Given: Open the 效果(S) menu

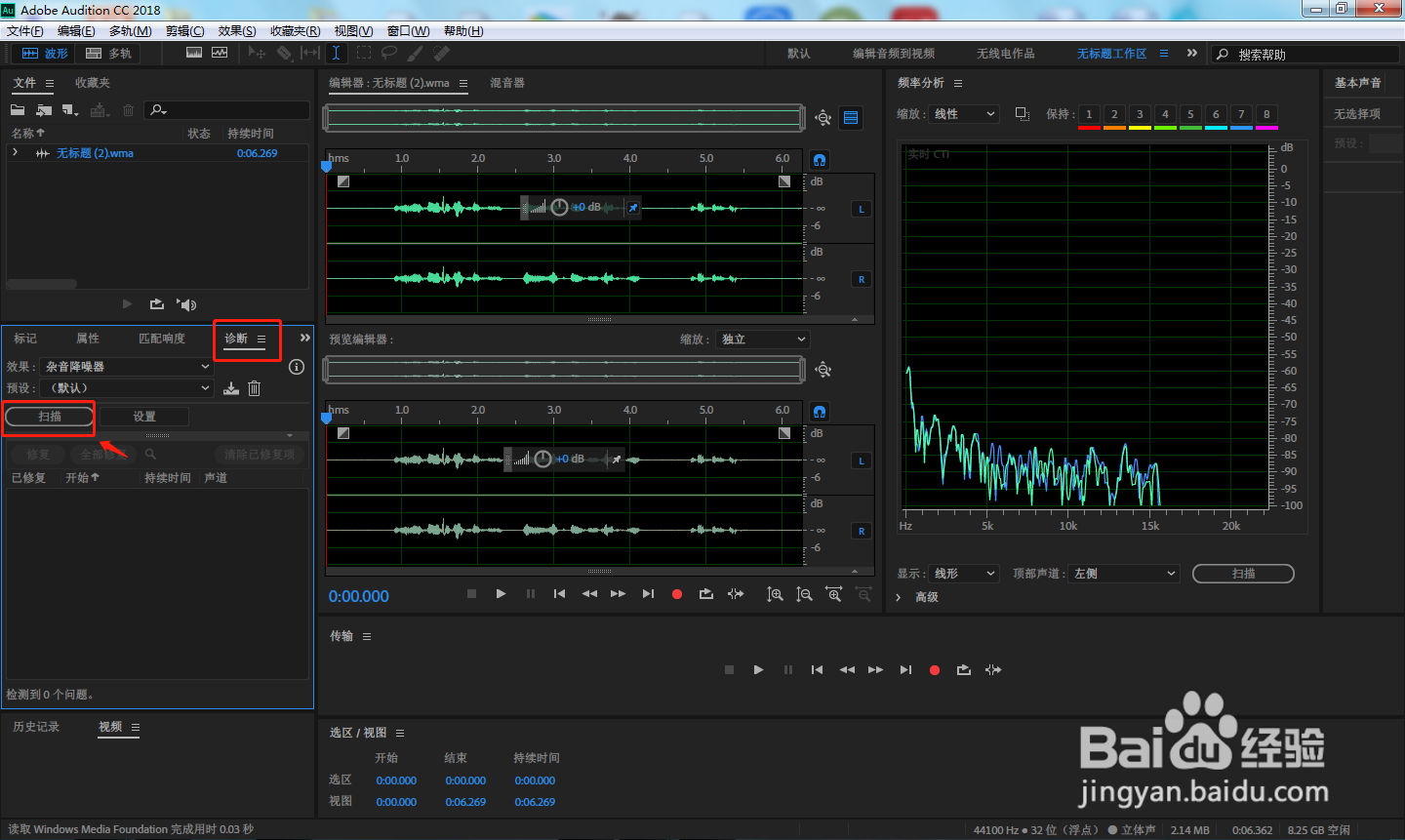Looking at the screenshot, I should pos(237,31).
